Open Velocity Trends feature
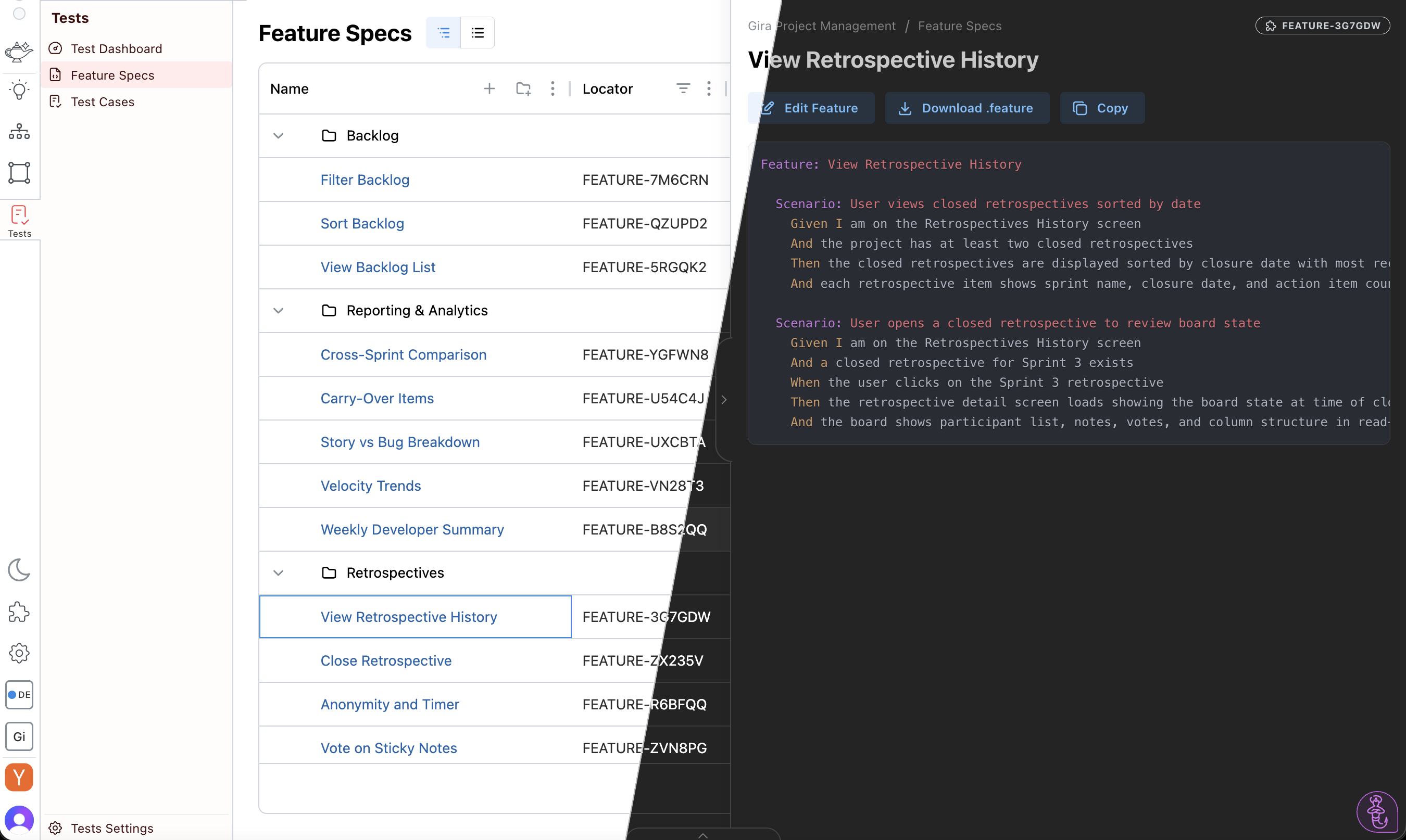Screen dimensions: 1406x840 [x=370, y=486]
